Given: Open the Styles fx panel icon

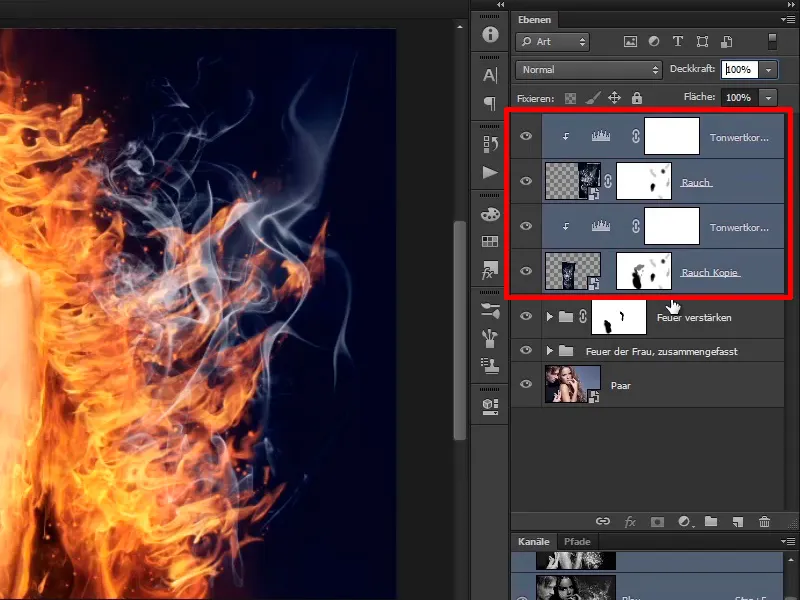Looking at the screenshot, I should (490, 270).
